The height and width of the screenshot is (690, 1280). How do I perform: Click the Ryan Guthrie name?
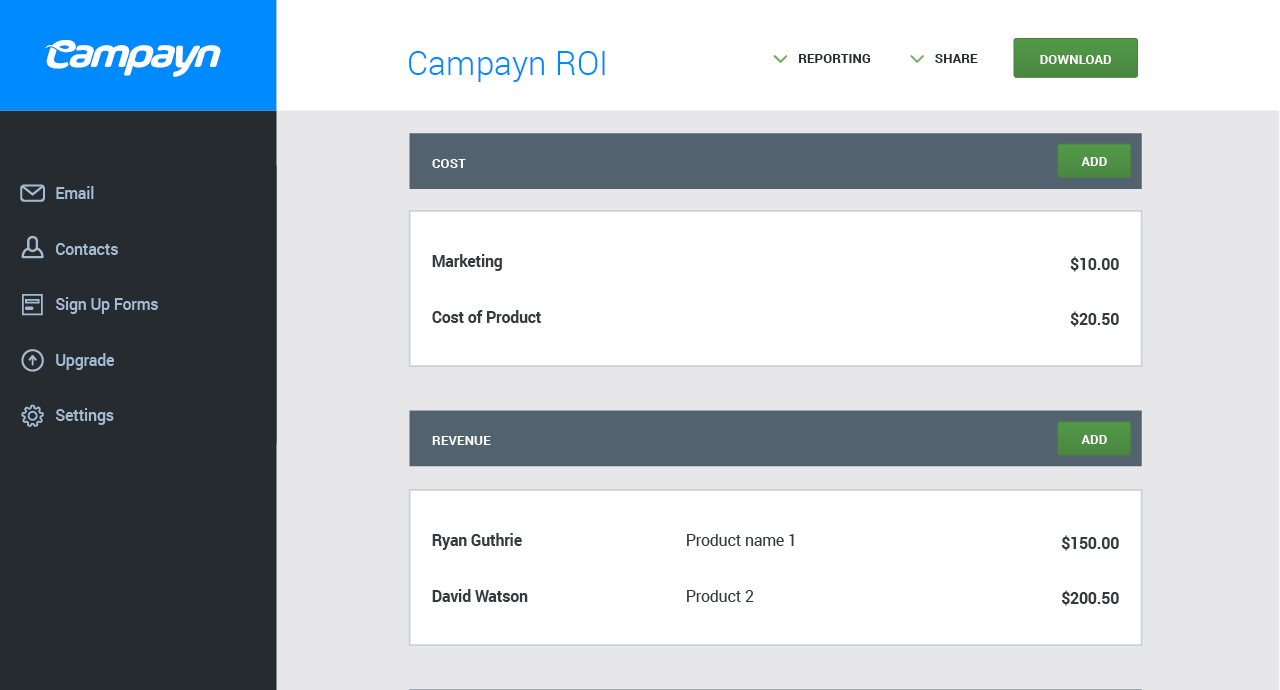point(477,541)
